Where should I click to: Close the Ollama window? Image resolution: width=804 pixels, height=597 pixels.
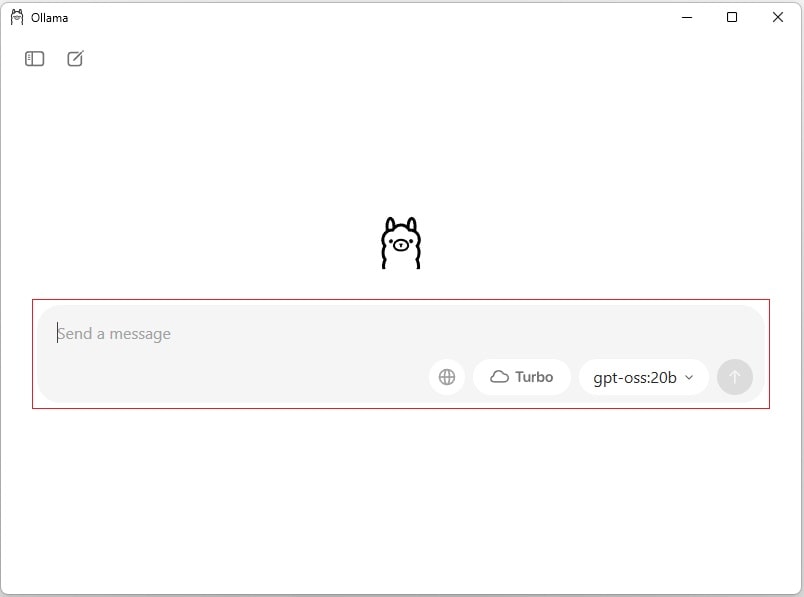777,17
